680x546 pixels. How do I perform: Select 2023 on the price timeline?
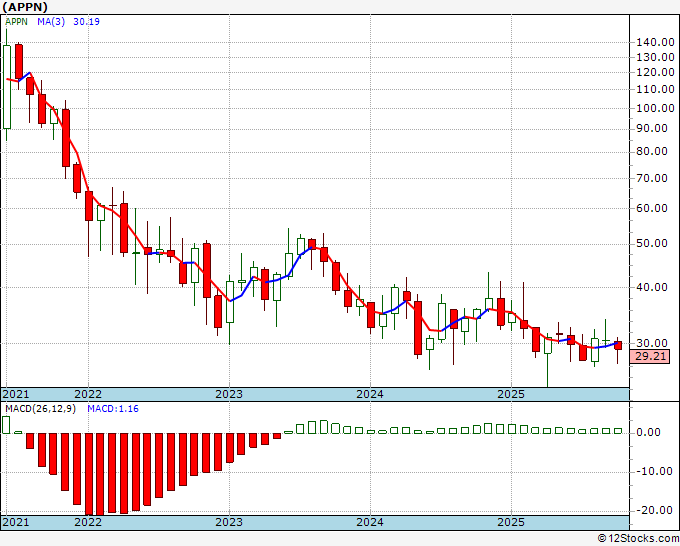click(229, 394)
